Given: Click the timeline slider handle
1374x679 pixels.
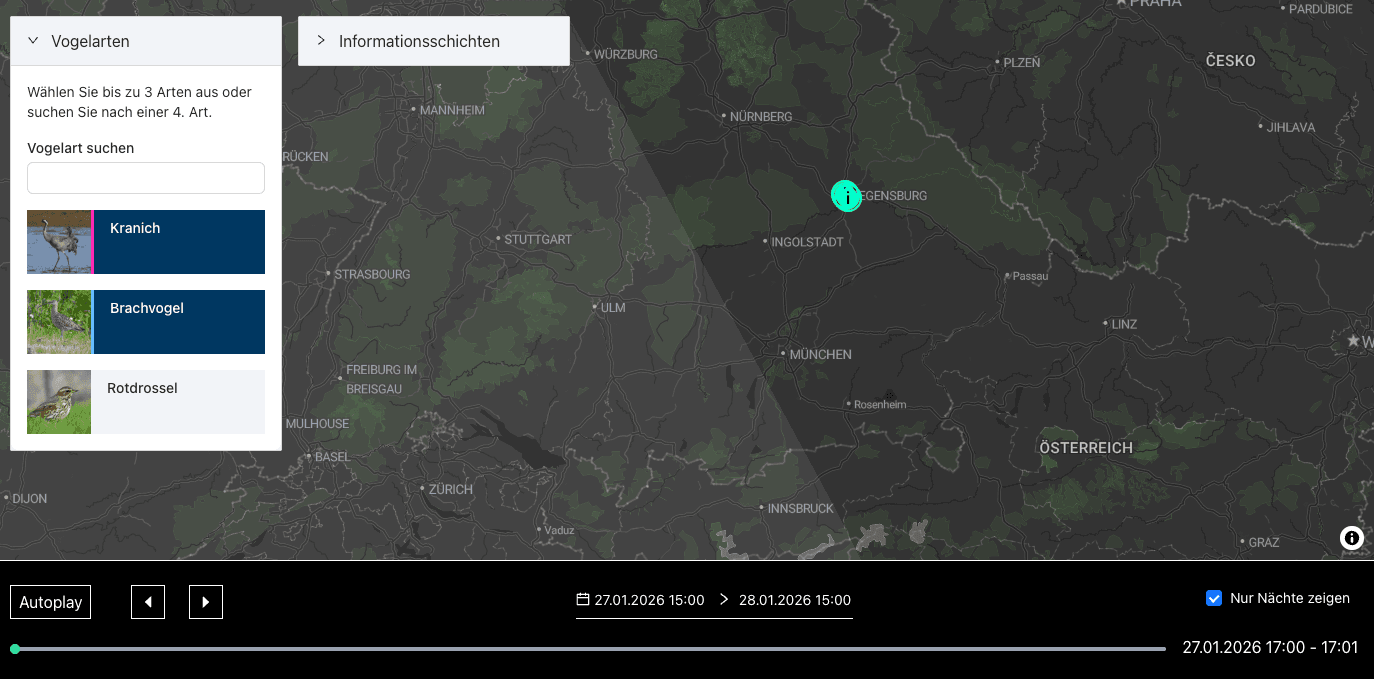Looking at the screenshot, I should [x=15, y=649].
